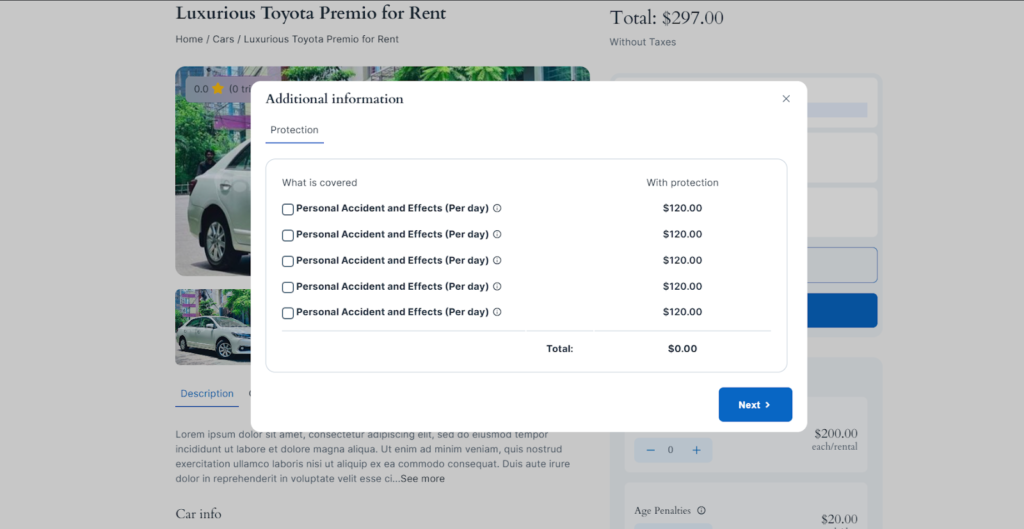The image size is (1024, 529).
Task: Select the Protection tab
Action: (295, 130)
